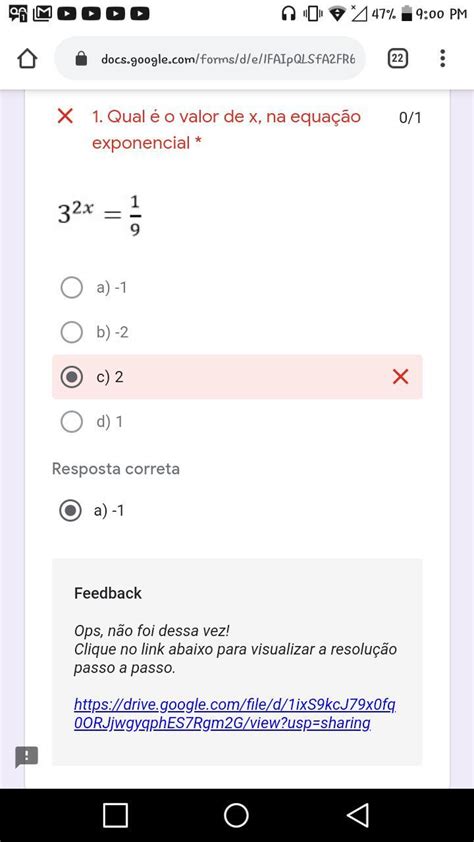
Task: Tap the Android recent apps square button
Action: tap(115, 815)
